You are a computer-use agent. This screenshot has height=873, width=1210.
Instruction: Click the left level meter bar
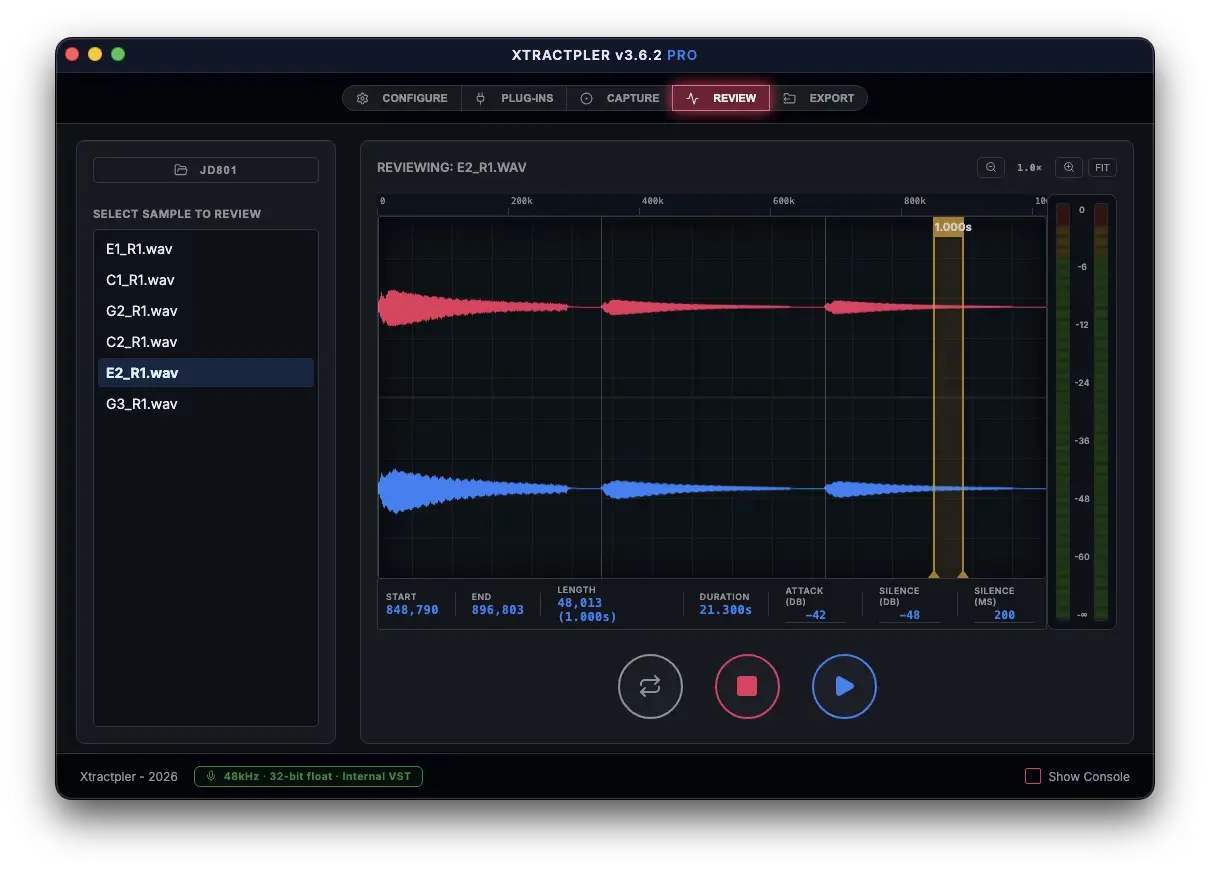tap(1062, 414)
